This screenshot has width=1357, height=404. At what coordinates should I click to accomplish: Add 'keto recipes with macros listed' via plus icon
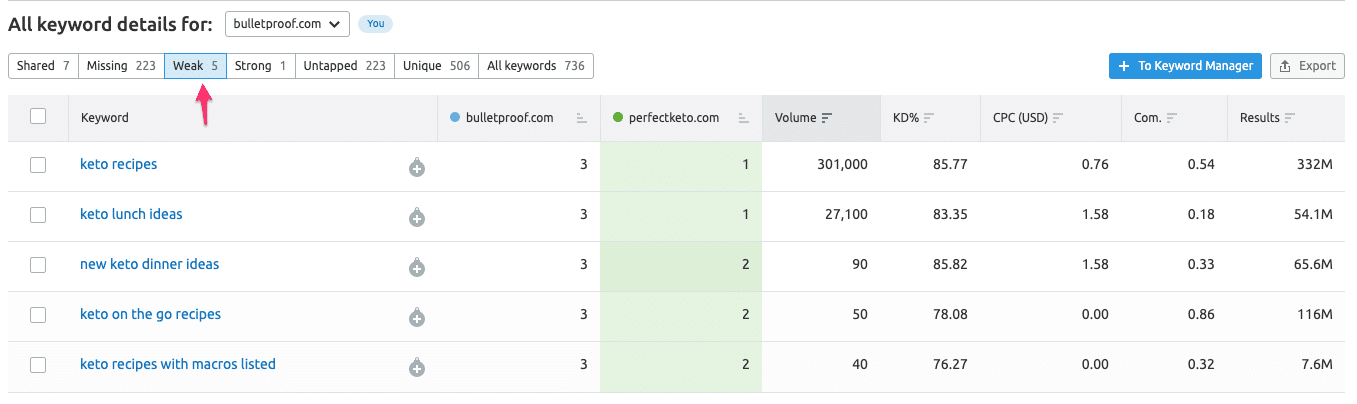click(x=417, y=368)
